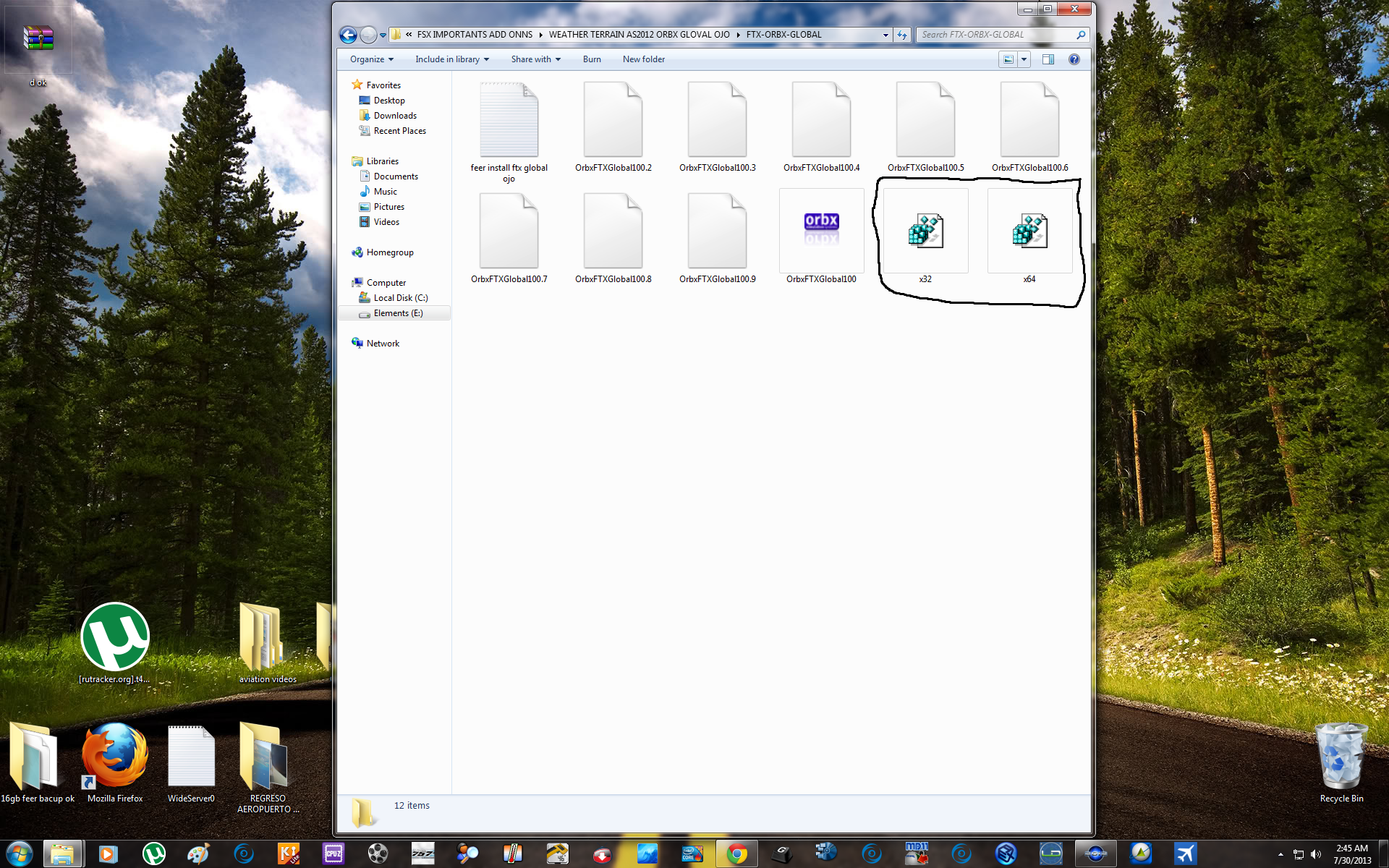
Task: Expand the Share with dropdown
Action: [x=535, y=59]
